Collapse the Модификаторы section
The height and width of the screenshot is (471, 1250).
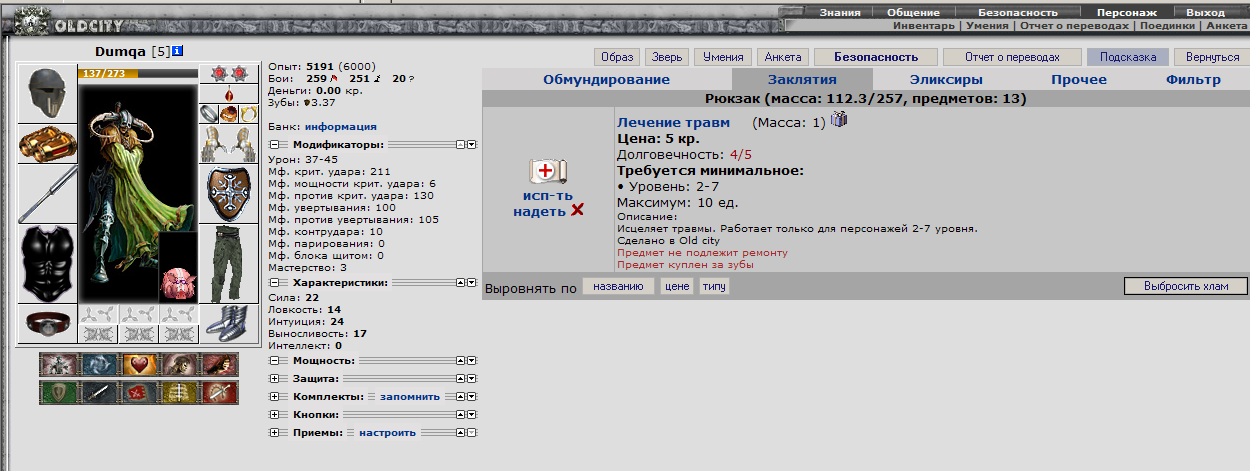point(274,144)
